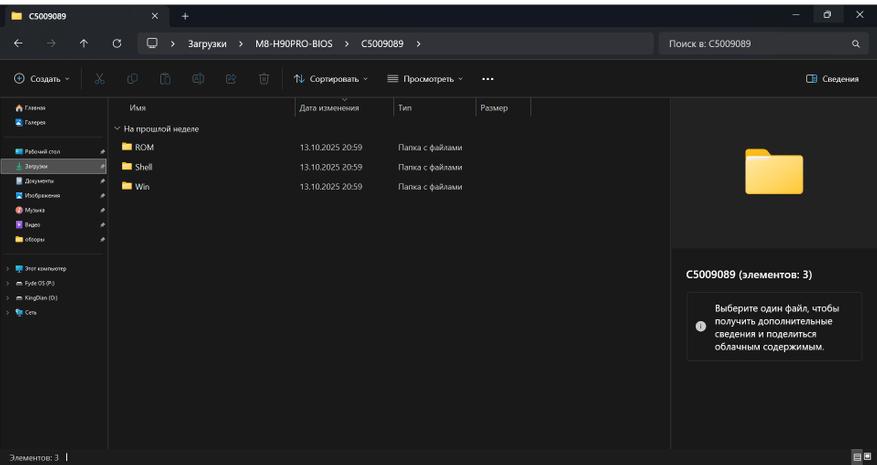Click the Copy icon in the toolbar
Viewport: 877px width, 465px height.
133,79
